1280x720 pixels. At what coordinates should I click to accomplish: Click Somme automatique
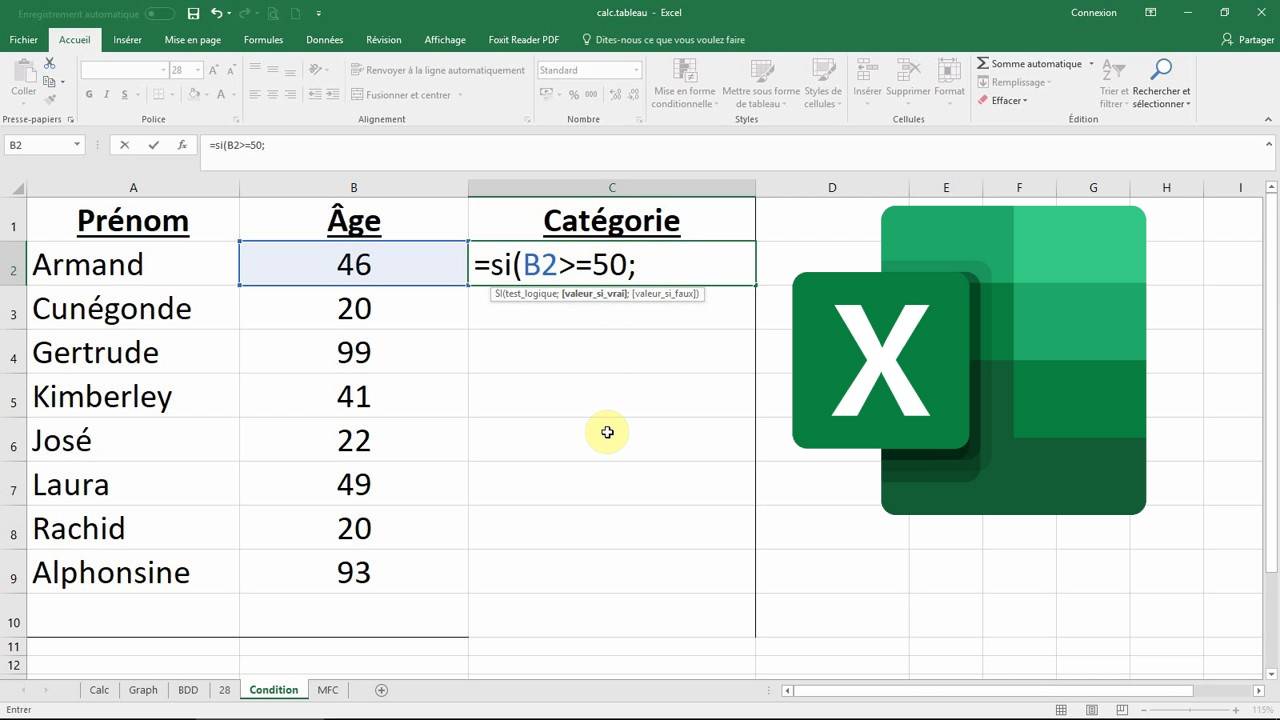(x=1030, y=64)
